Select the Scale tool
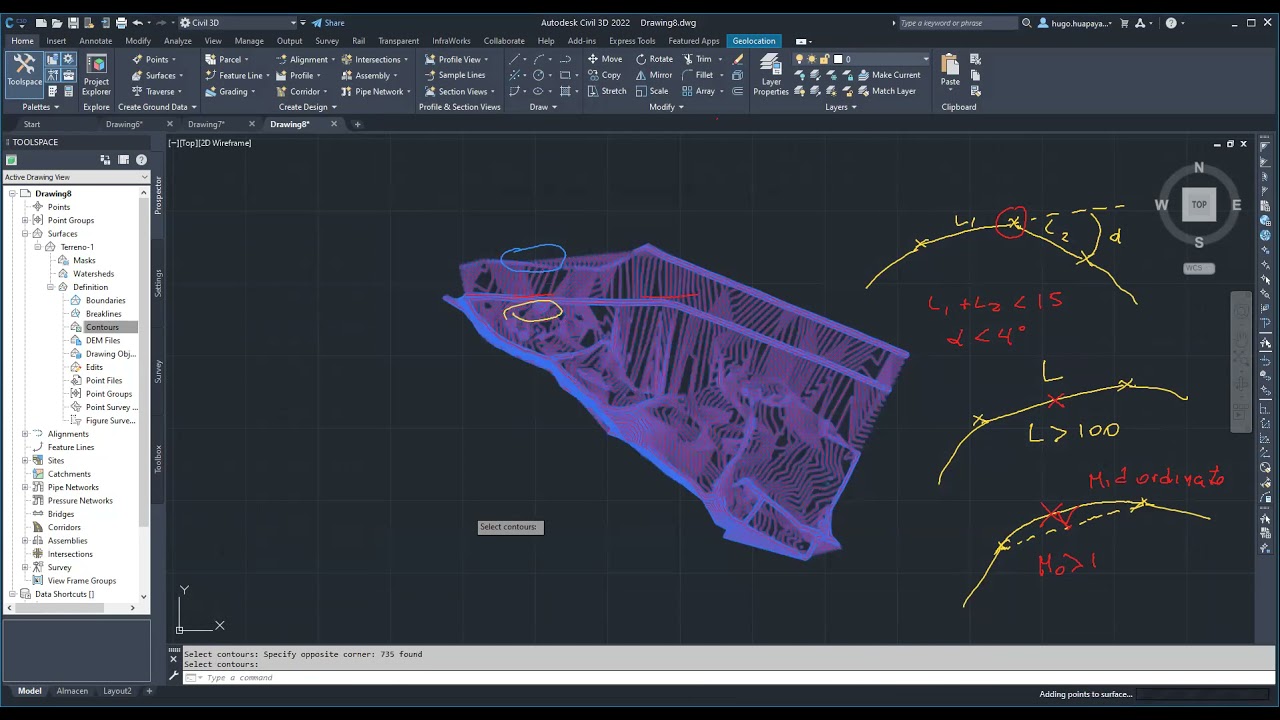Screen dimensions: 1280x720 tap(652, 91)
